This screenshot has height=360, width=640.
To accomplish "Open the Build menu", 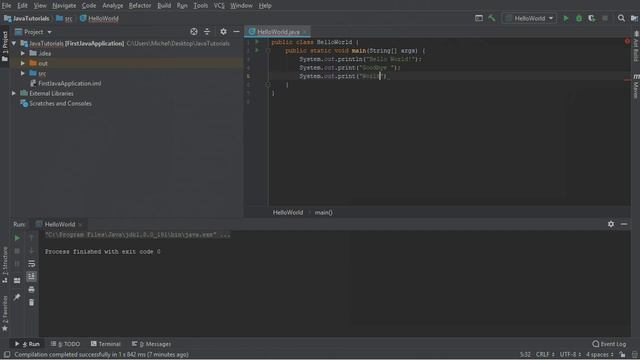I will pos(164,6).
